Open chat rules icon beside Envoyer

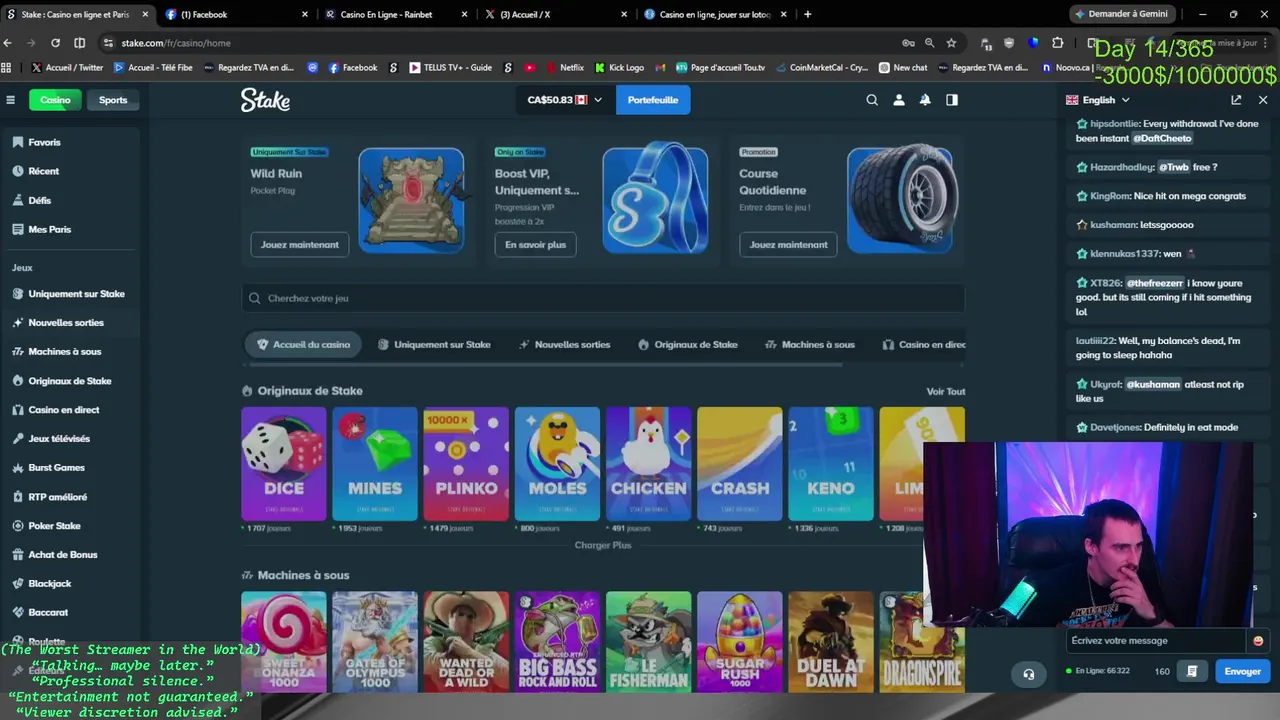(x=1192, y=671)
